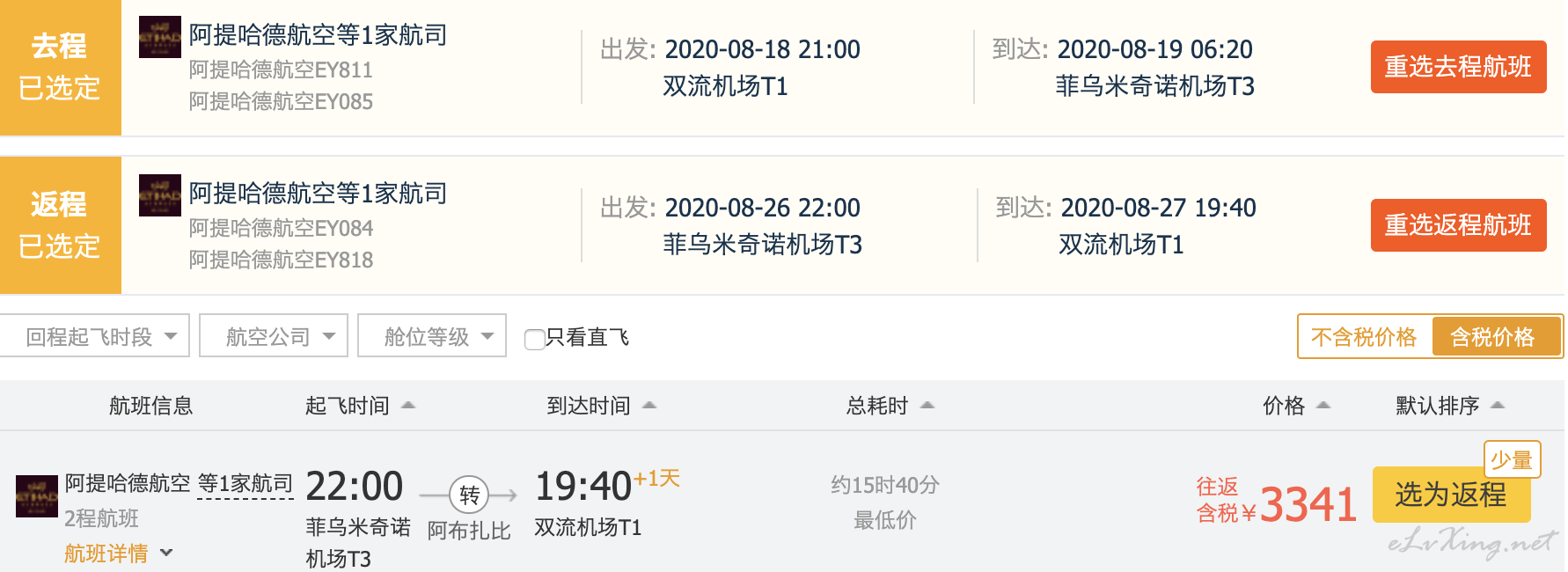Screen dimensions: 1568x572
Task: Click the 转 transfer circle icon
Action: 469,495
